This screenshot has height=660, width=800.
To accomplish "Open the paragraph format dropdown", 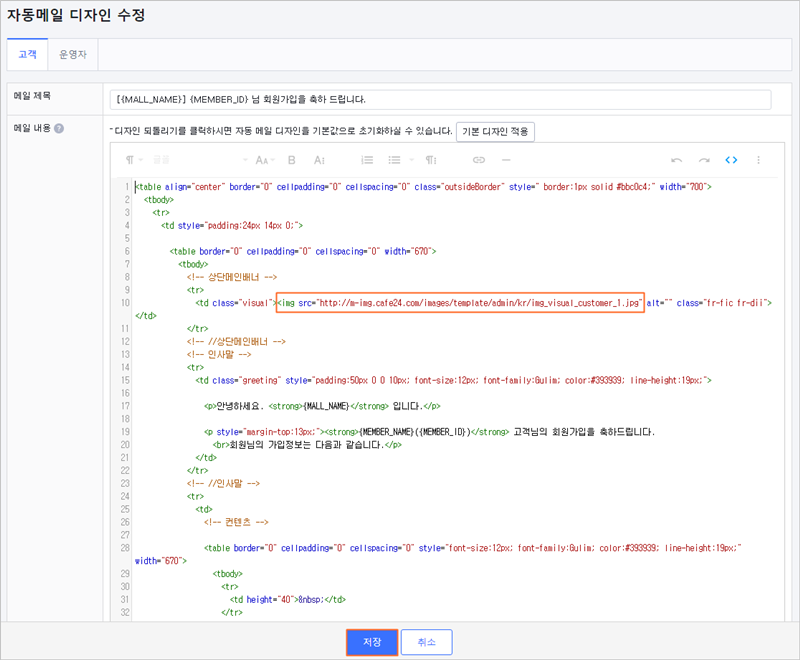I will click(x=134, y=160).
